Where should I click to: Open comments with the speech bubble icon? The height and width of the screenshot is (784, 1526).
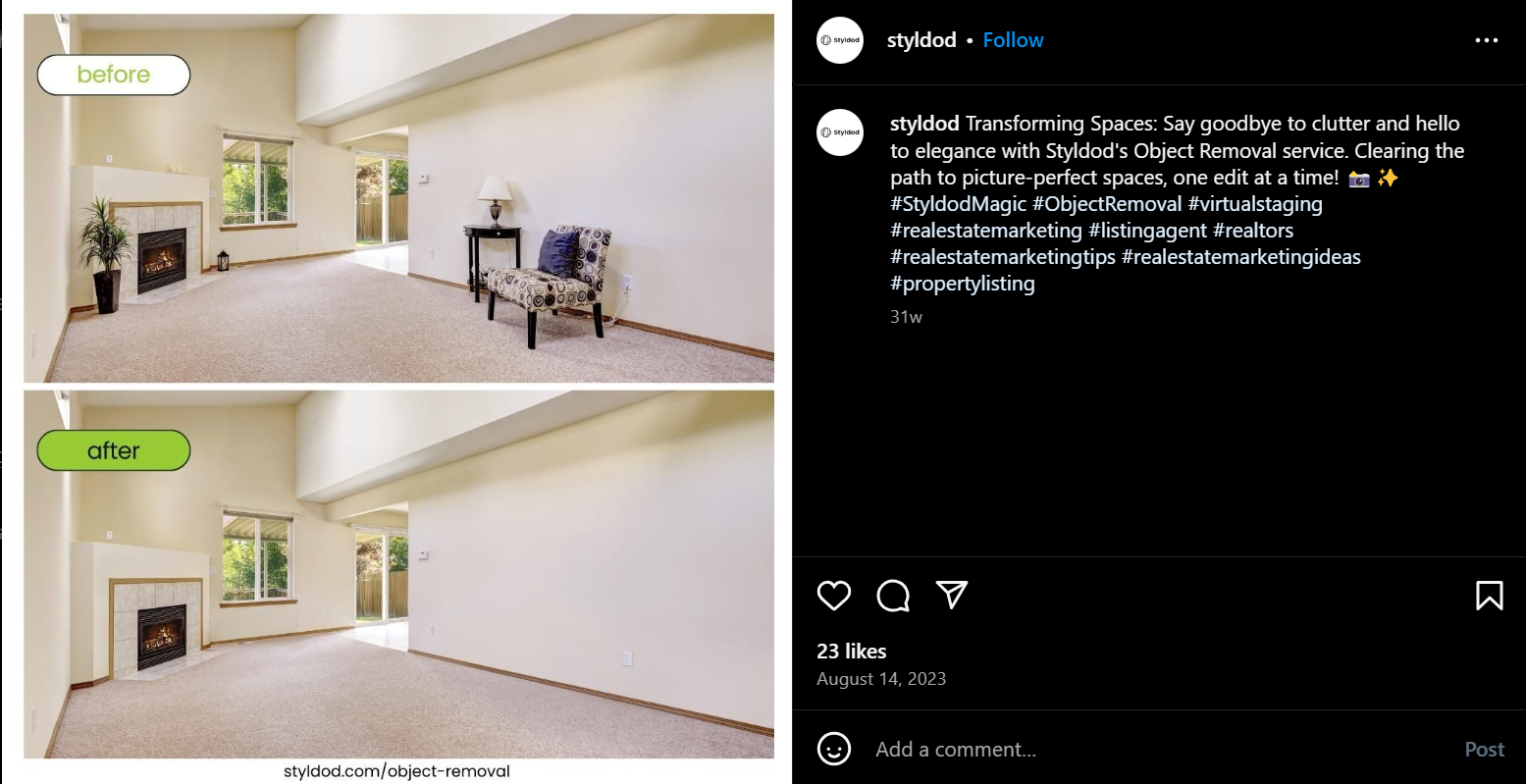coord(893,596)
